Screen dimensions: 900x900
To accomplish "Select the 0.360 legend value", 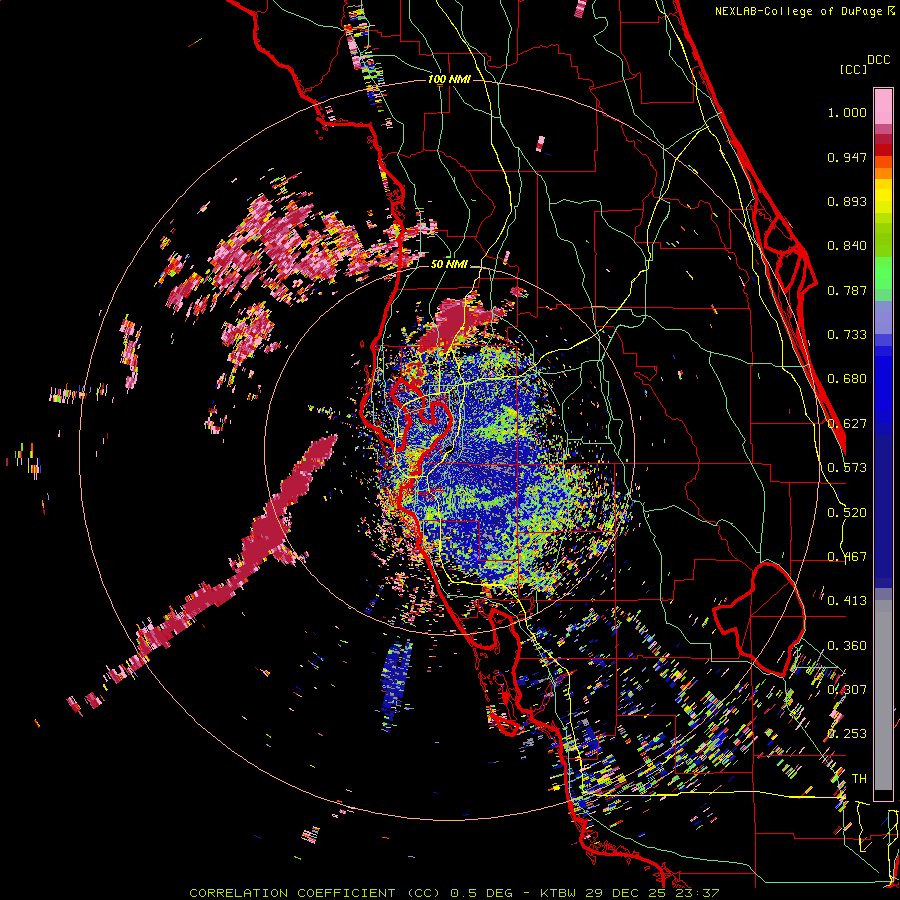I will [x=847, y=646].
